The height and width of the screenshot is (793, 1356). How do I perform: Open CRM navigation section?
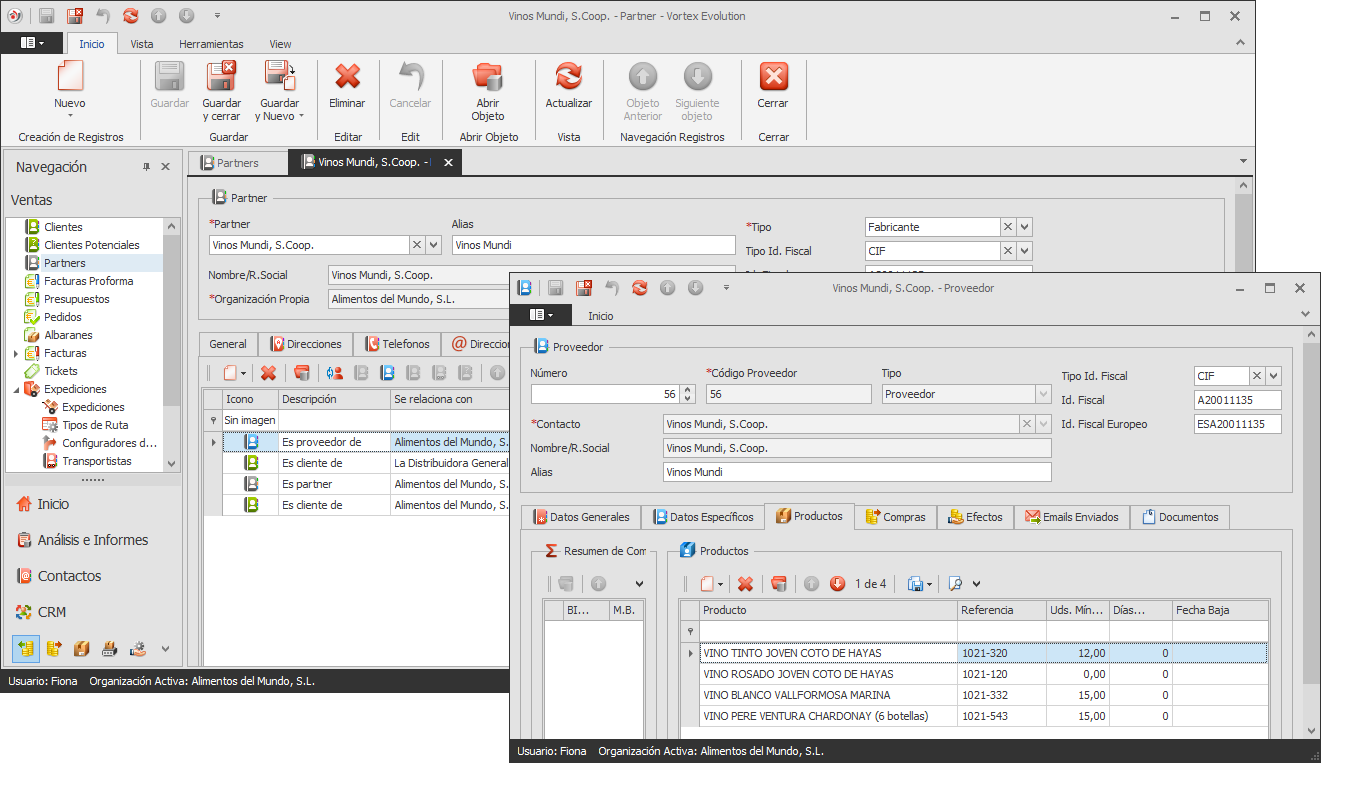(x=92, y=612)
